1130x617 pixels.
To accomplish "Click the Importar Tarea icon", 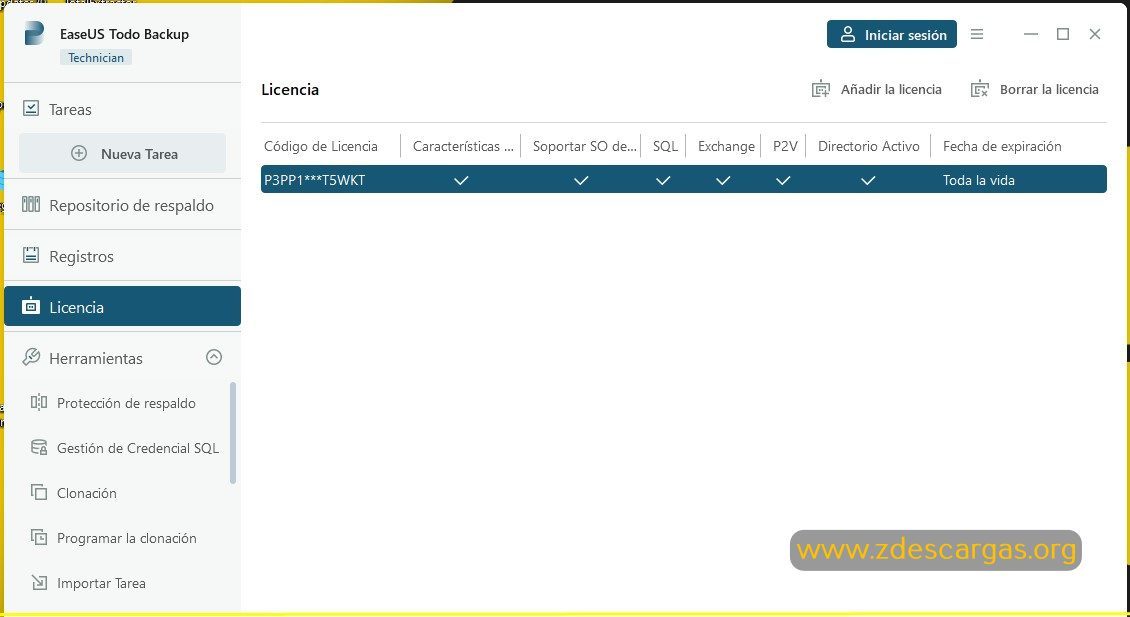I will click(x=39, y=582).
